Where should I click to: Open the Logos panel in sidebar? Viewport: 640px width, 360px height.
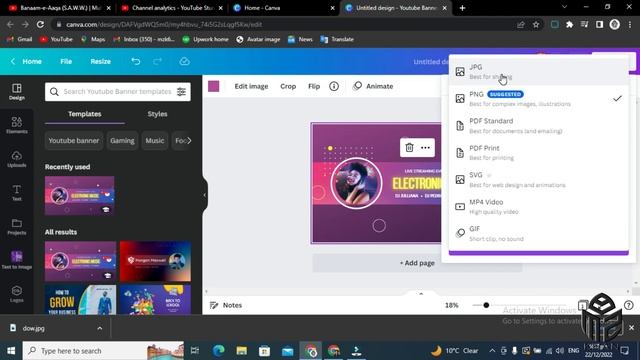(x=17, y=294)
